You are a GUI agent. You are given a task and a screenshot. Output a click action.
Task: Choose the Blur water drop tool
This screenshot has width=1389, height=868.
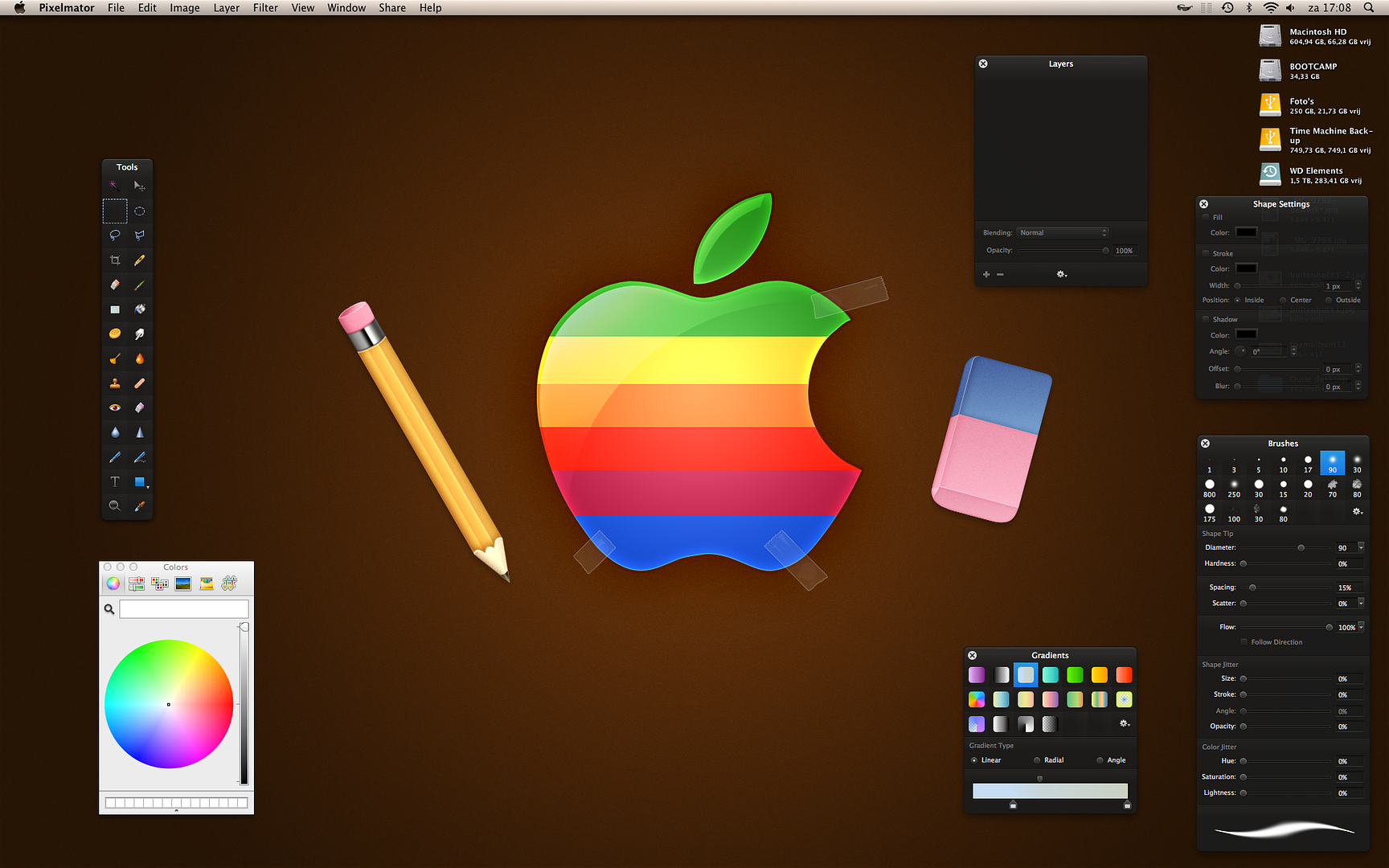[x=115, y=432]
